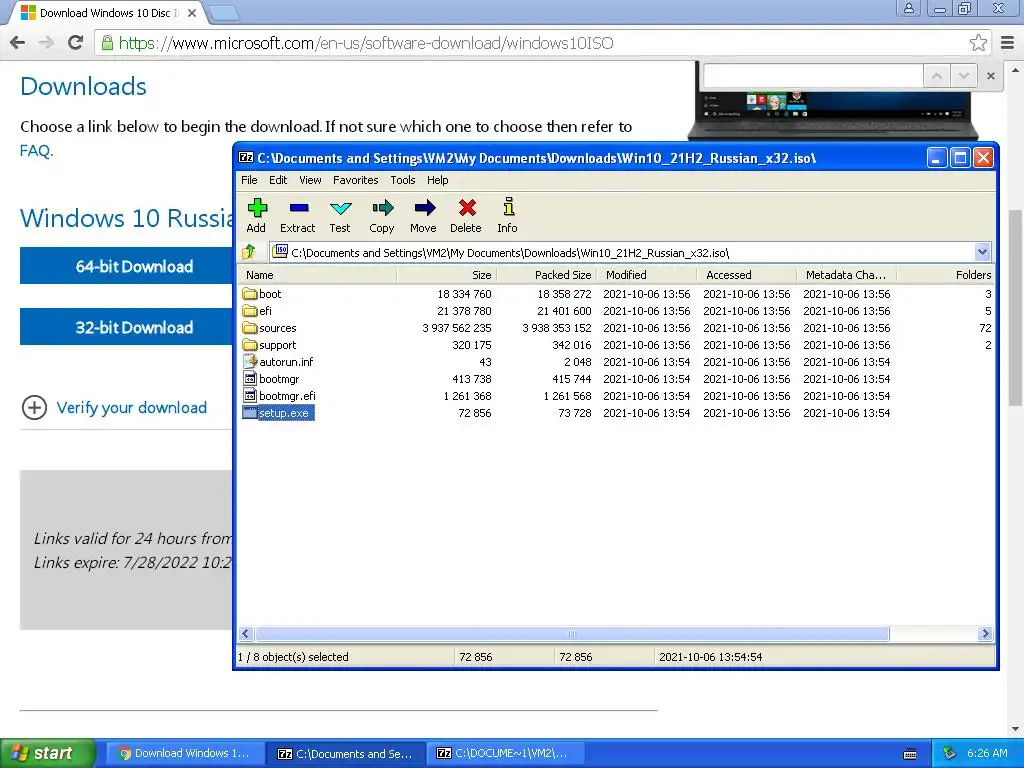Open the Tools menu in 7-Zip
This screenshot has height=768, width=1024.
coord(403,180)
